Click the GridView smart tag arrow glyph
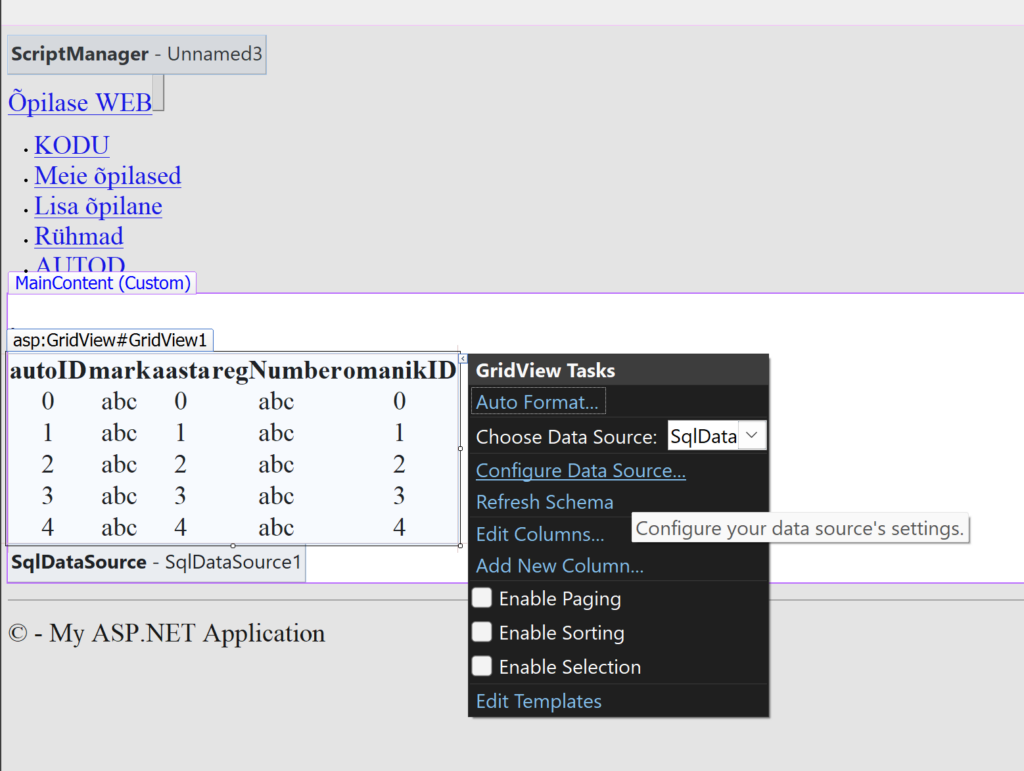 tap(462, 358)
